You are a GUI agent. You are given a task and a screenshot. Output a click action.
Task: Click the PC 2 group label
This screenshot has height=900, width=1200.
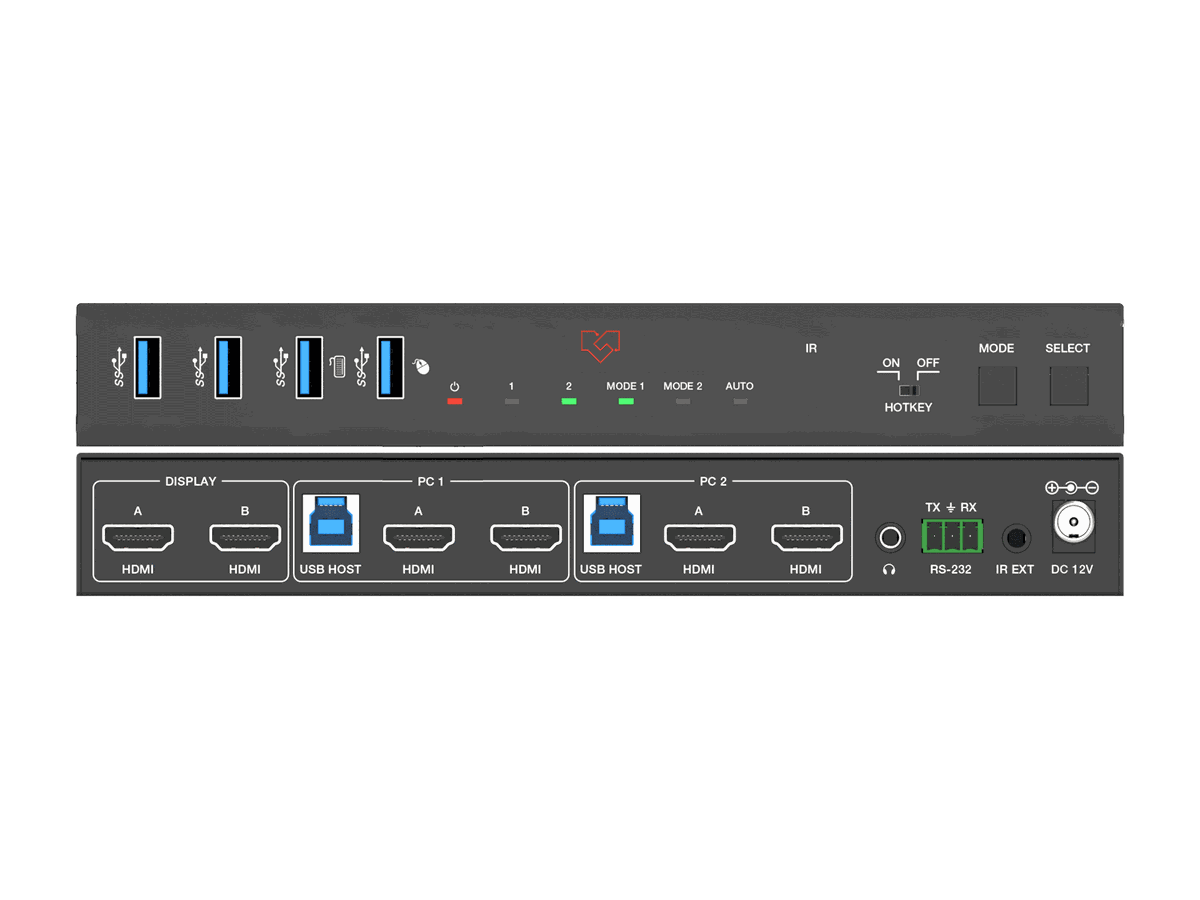tap(713, 481)
